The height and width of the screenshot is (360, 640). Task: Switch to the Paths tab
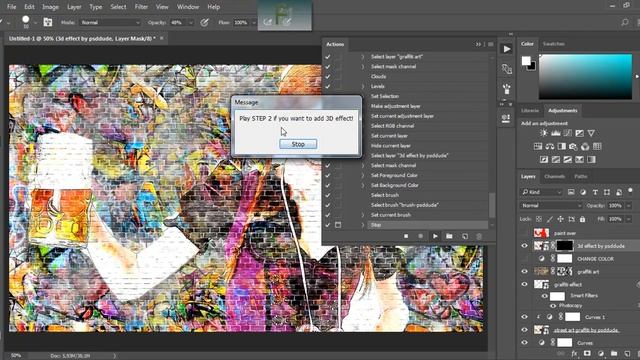tap(581, 176)
